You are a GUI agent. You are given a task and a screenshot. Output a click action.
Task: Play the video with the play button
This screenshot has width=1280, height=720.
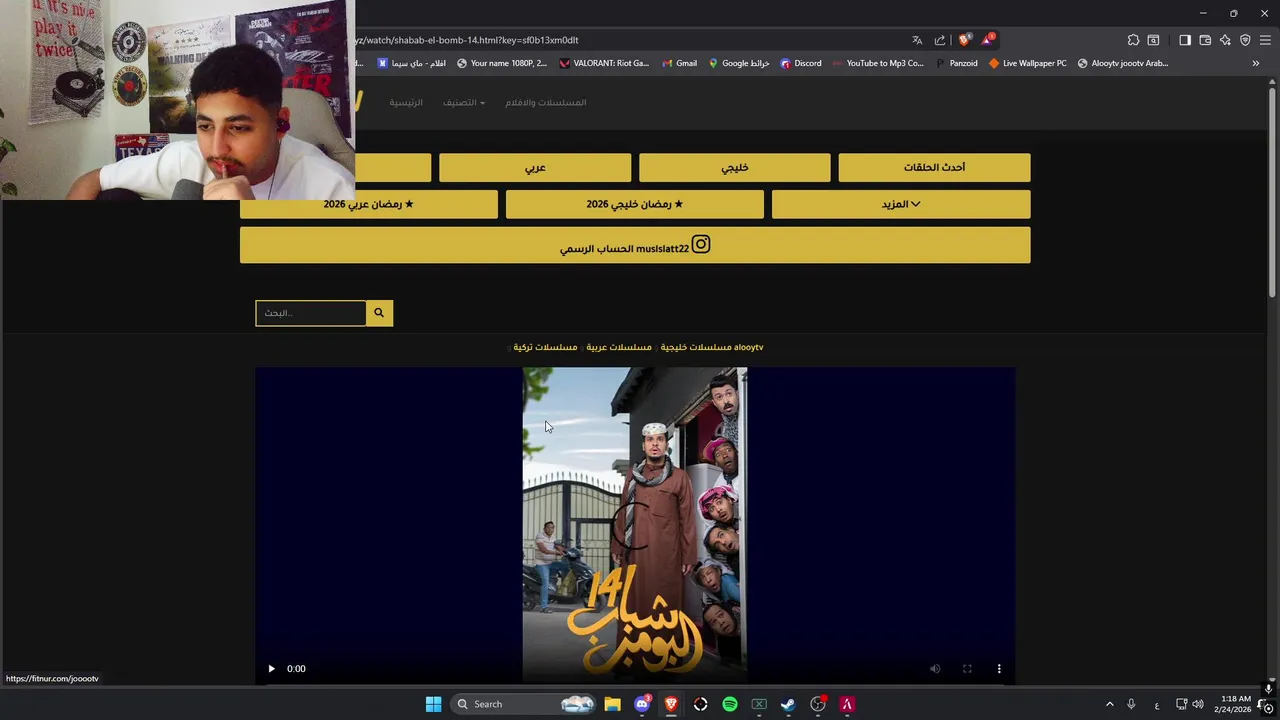pos(271,669)
